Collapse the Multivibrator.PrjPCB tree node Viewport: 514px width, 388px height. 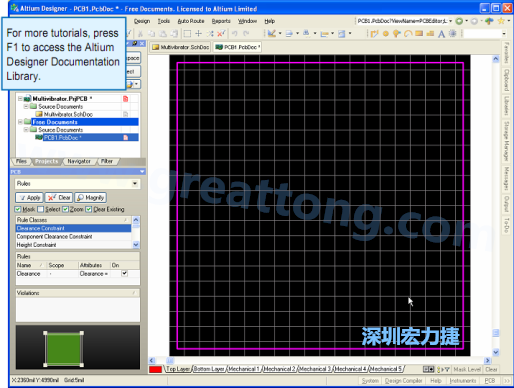pyautogui.click(x=20, y=99)
